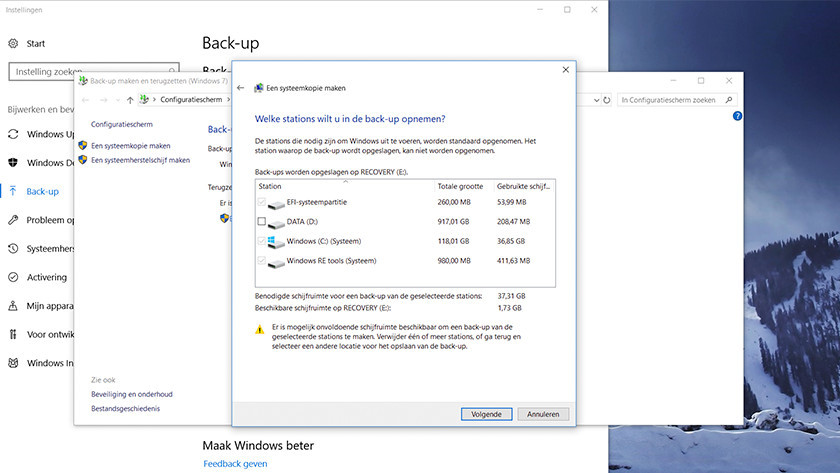Click the Windows (C:) drive icon
This screenshot has width=840, height=473.
click(x=276, y=241)
